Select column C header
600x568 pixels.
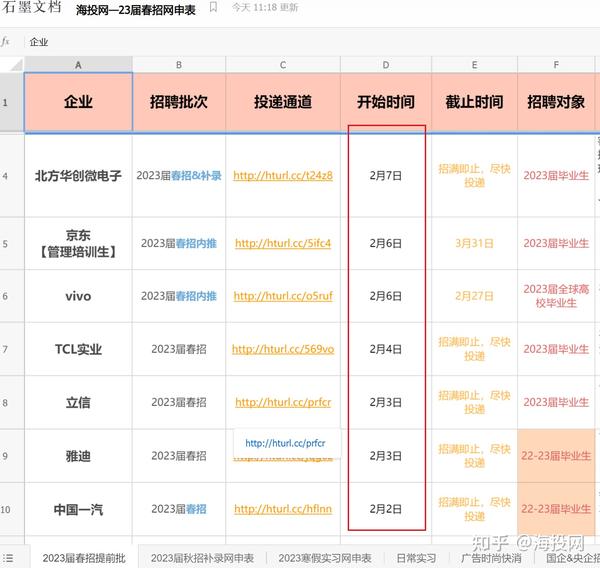click(x=283, y=65)
